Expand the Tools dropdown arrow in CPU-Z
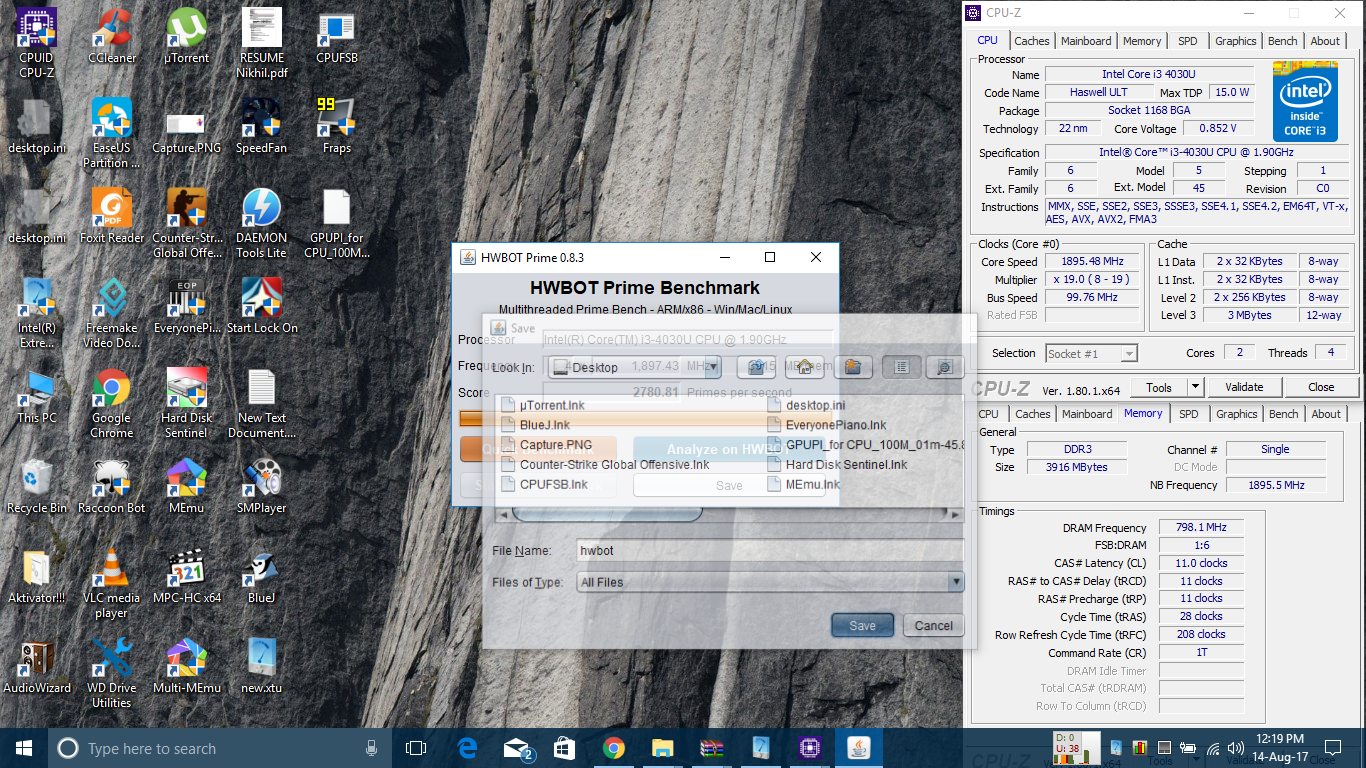 tap(1195, 387)
